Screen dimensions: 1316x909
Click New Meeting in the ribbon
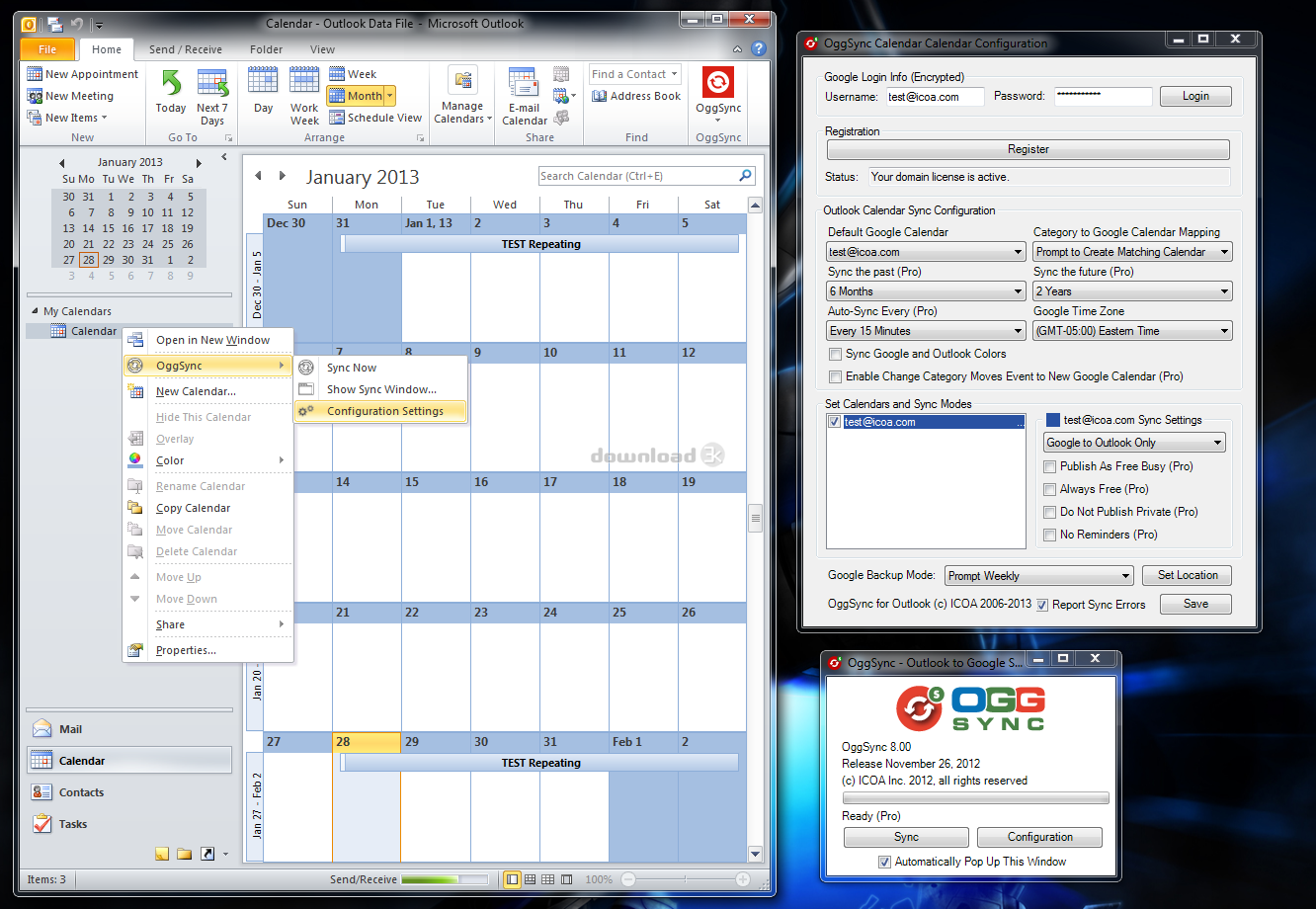pyautogui.click(x=70, y=96)
